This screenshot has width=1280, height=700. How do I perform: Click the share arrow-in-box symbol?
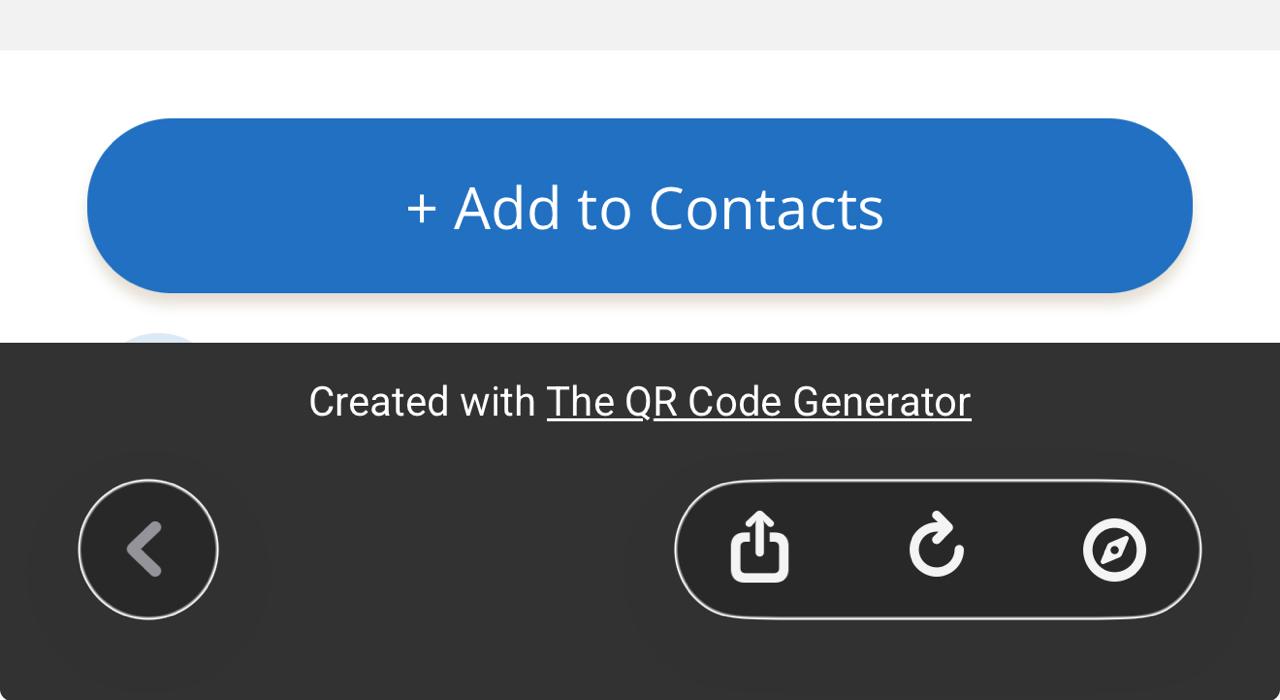[760, 547]
